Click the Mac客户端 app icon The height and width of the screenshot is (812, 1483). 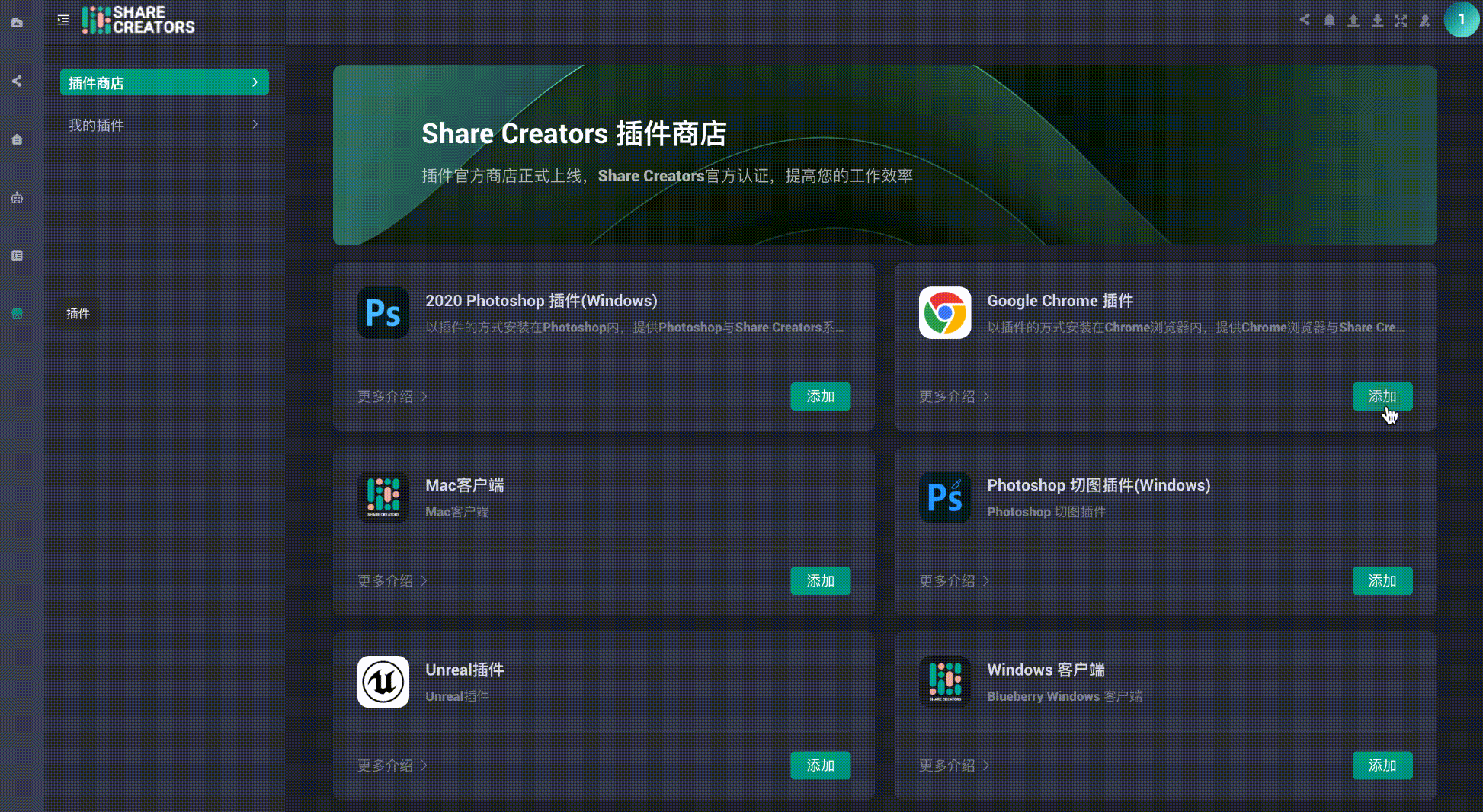click(383, 497)
